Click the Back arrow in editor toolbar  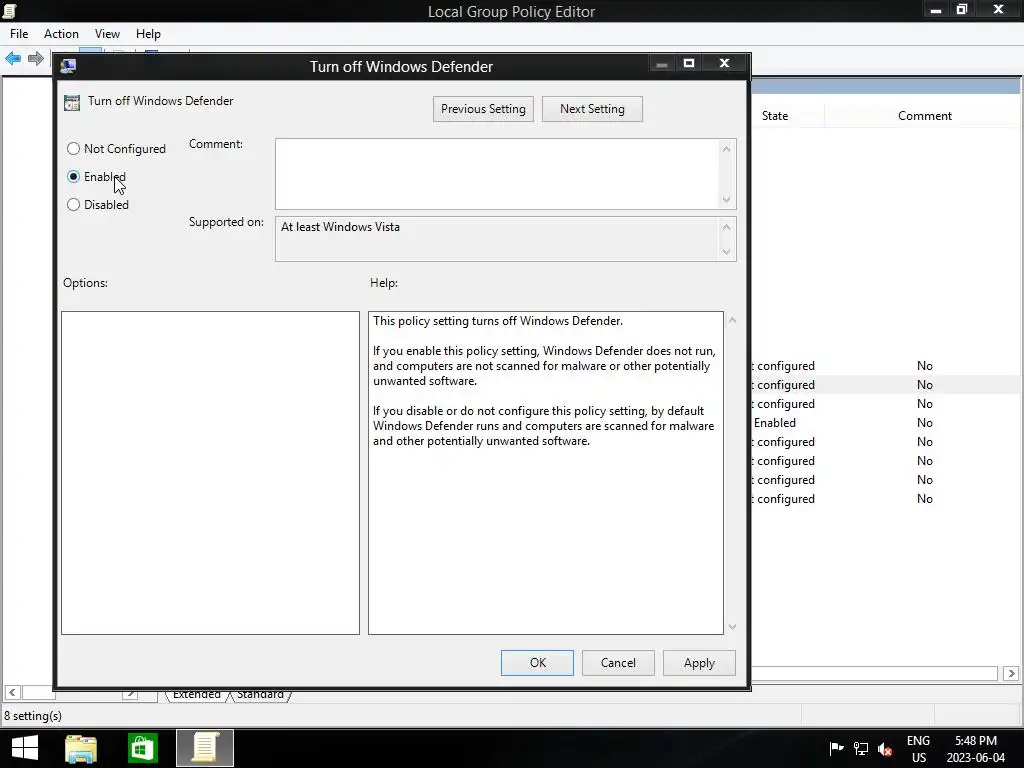[x=12, y=59]
